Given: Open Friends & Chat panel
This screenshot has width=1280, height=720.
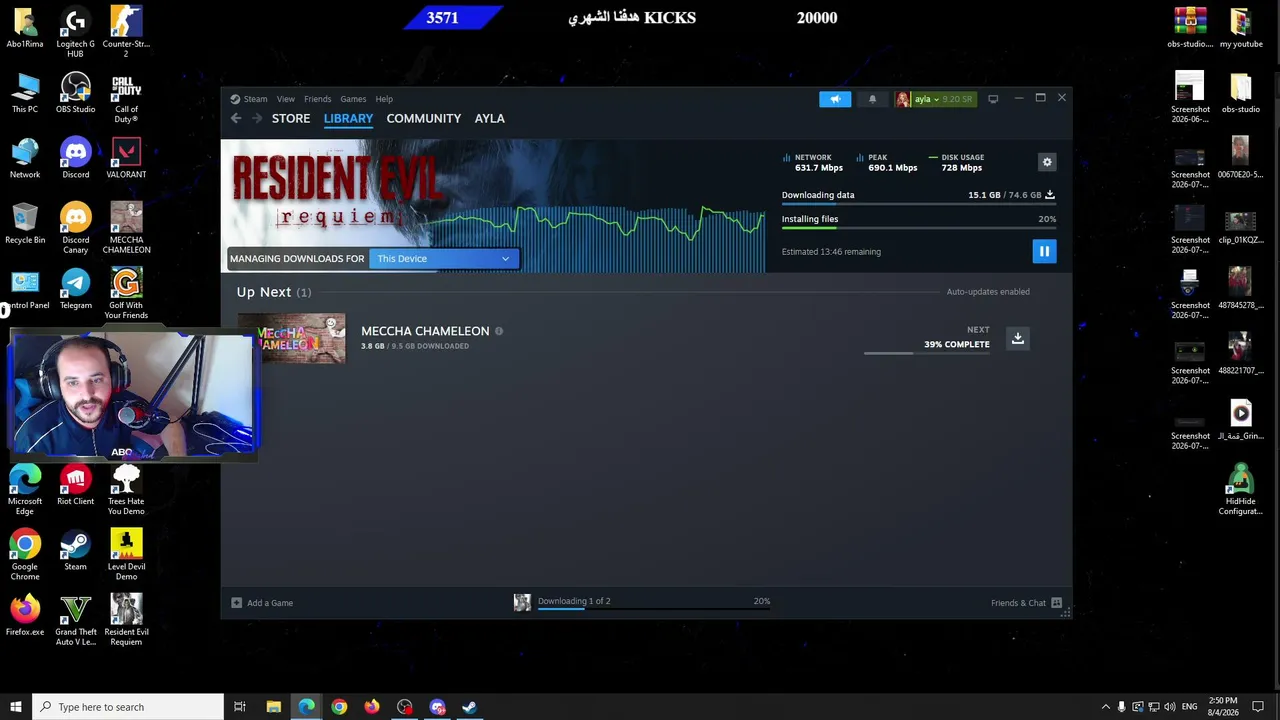Looking at the screenshot, I should [x=1026, y=603].
